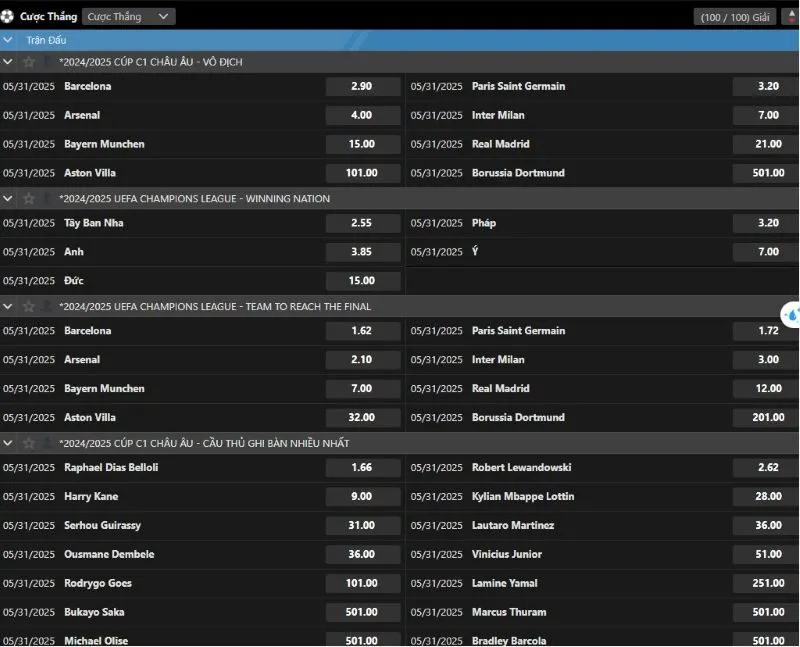Collapse the Trận Đấu header
Screen dimensions: 800x647
[x=9, y=40]
